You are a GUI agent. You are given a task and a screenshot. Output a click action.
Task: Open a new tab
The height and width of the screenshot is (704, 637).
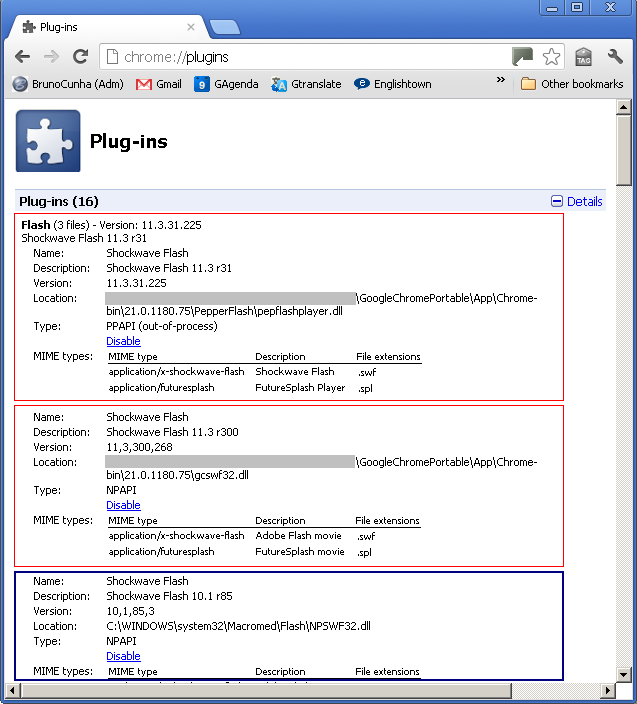click(225, 27)
